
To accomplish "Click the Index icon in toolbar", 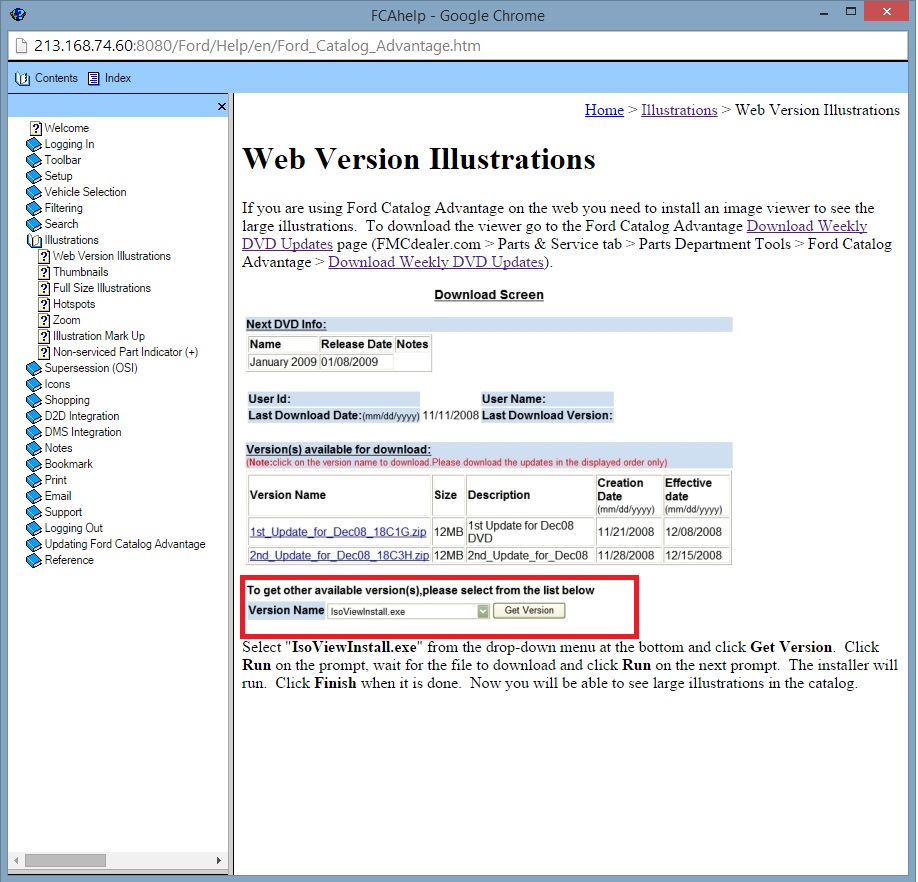I will pos(94,78).
